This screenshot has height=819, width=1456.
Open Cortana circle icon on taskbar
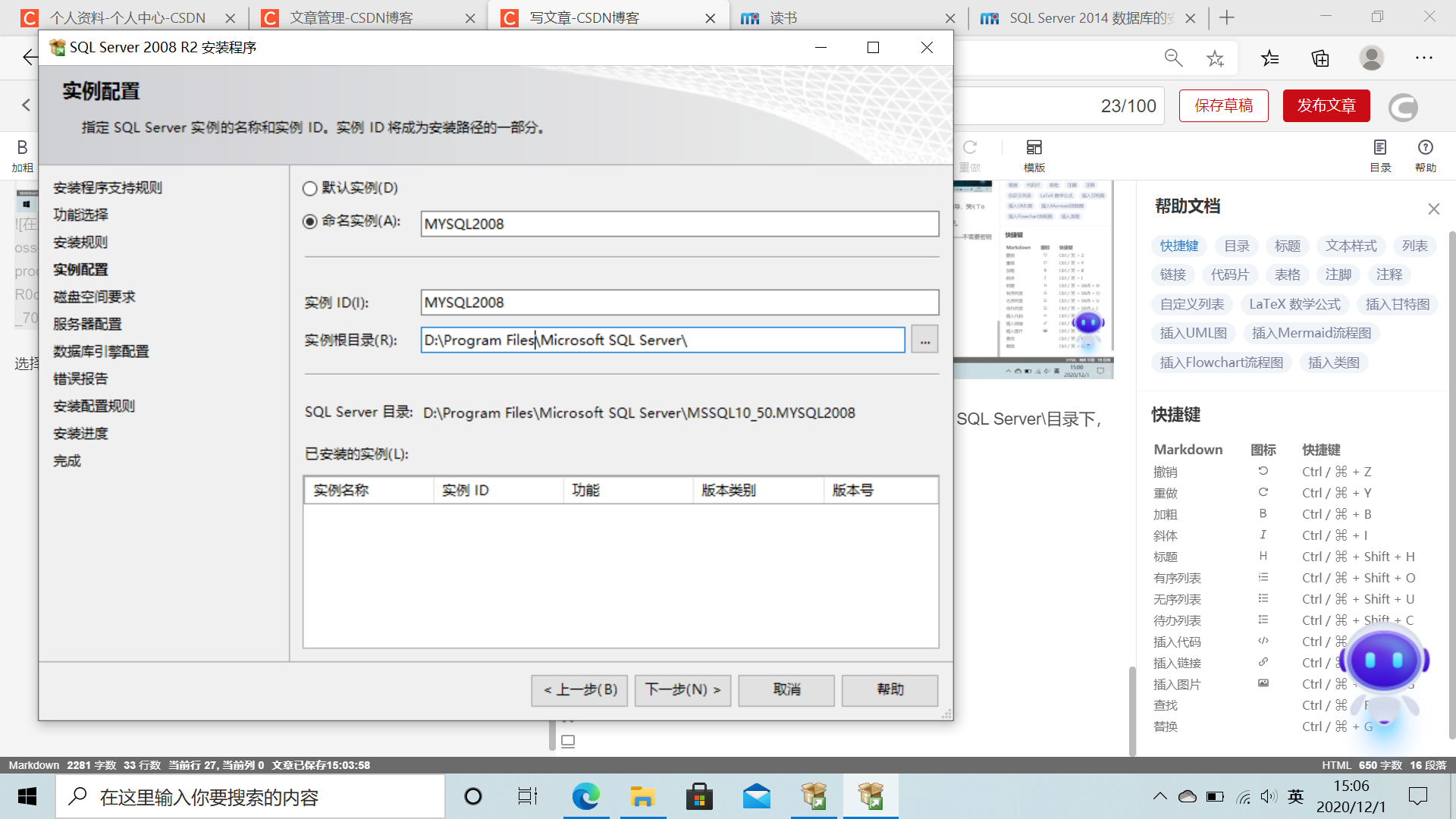[x=473, y=796]
